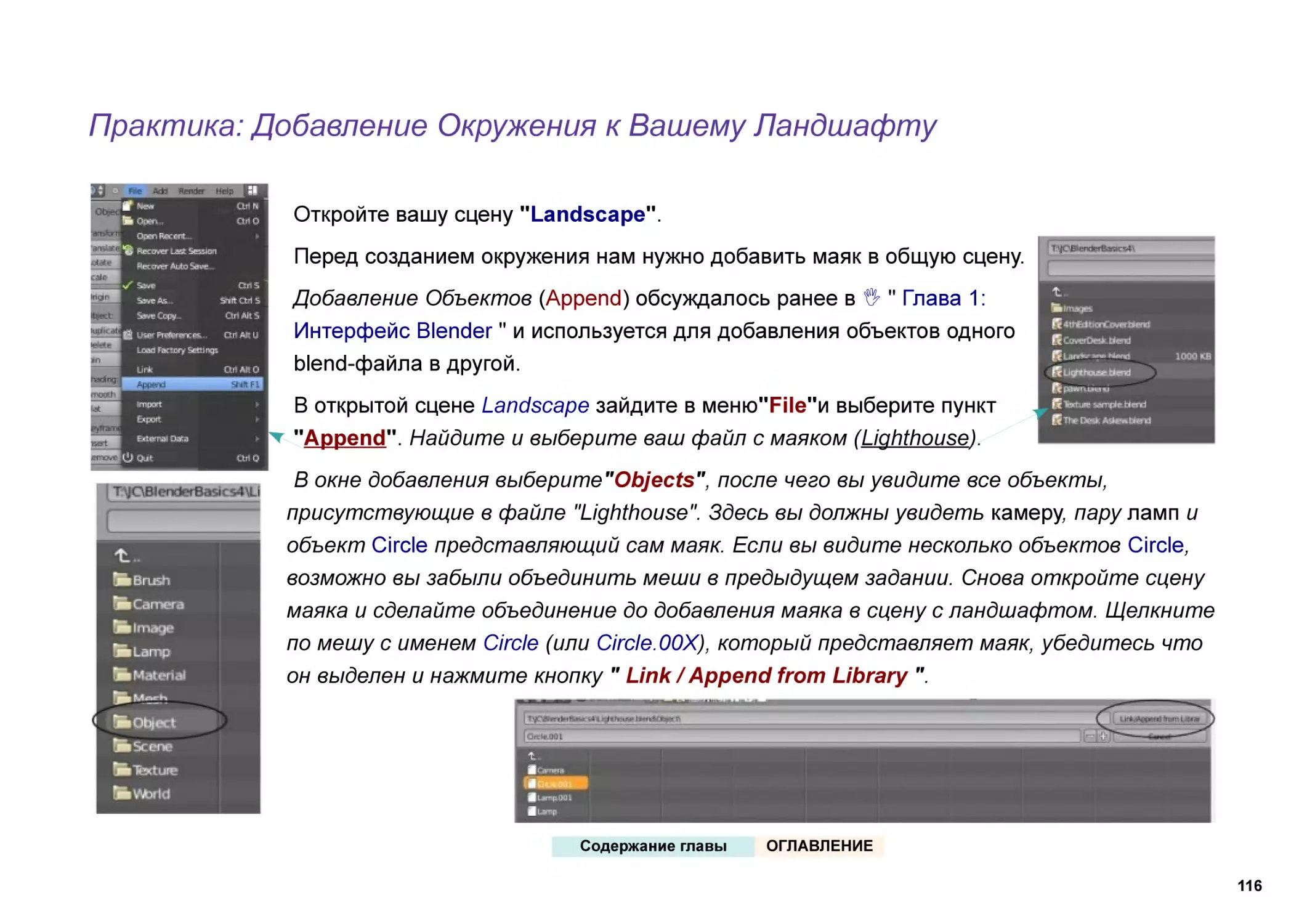
Task: Click the Camera folder icon
Action: [x=122, y=604]
